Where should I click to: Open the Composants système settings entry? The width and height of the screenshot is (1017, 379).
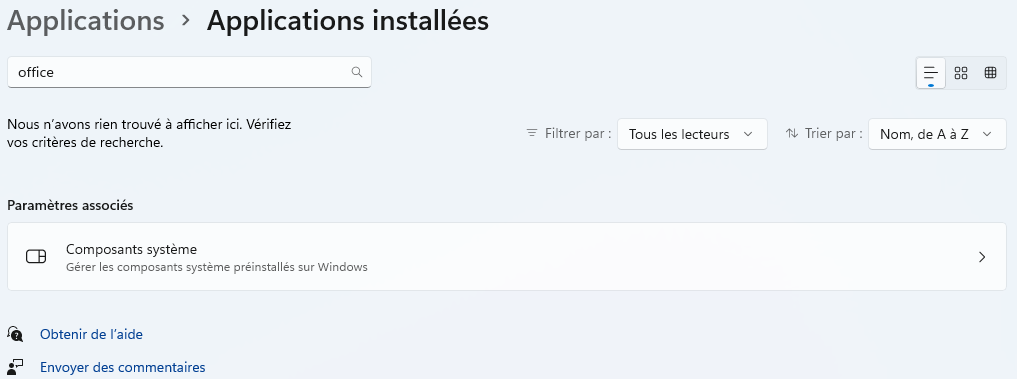pos(507,256)
